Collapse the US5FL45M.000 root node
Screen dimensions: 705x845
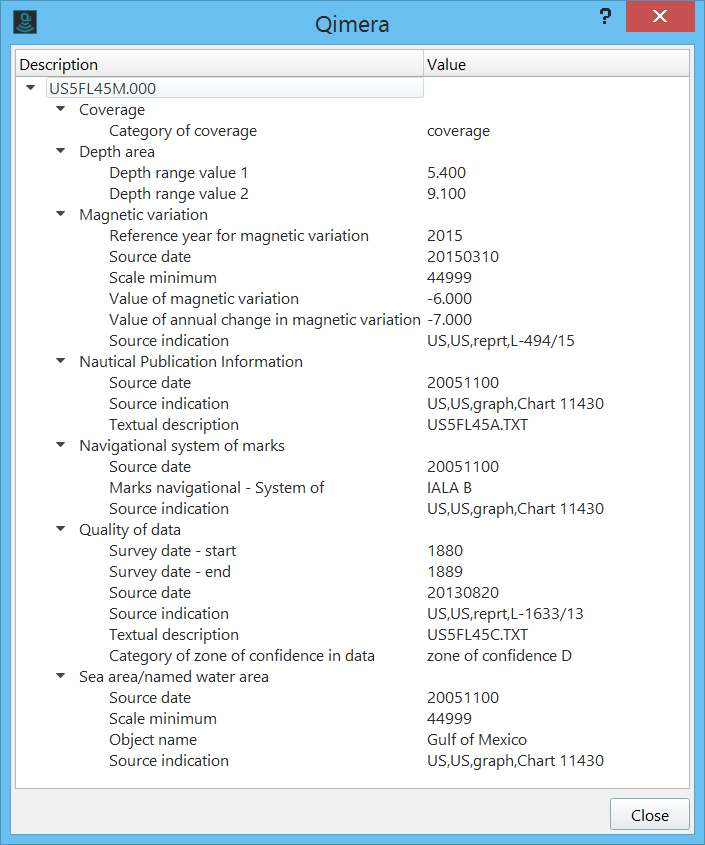point(31,88)
